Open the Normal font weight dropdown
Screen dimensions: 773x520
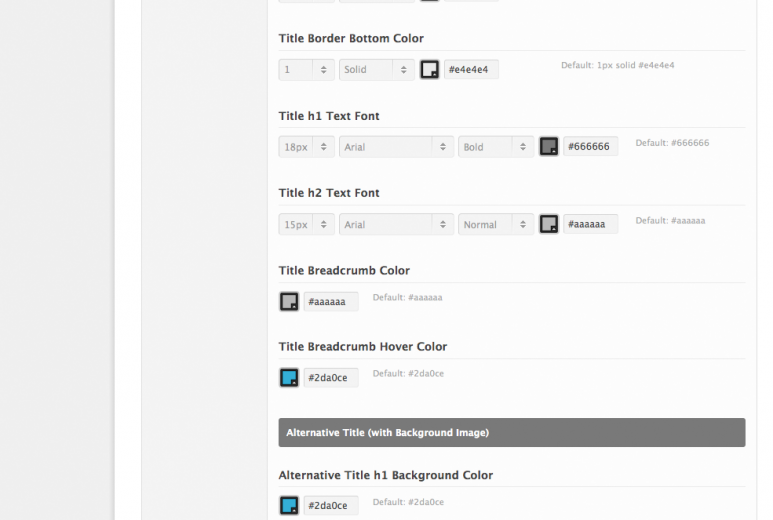(496, 224)
